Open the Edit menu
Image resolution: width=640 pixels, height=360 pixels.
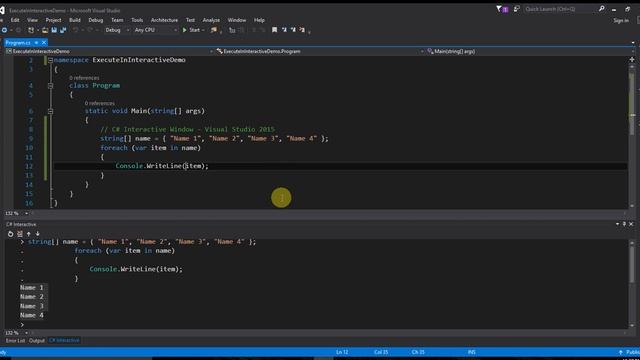[x=15, y=20]
